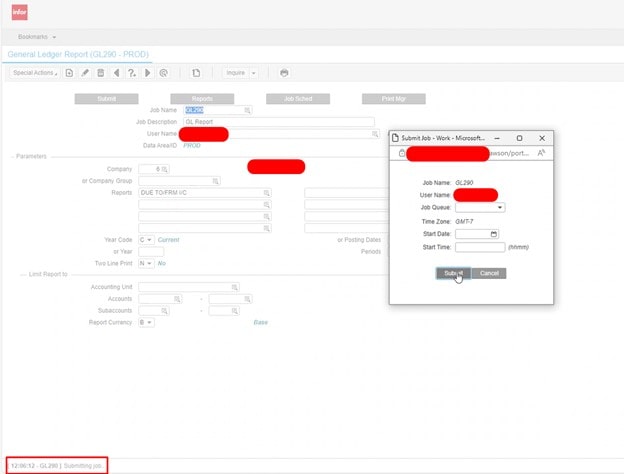This screenshot has width=624, height=474.
Task: Maximize the Submit Job window
Action: tap(519, 138)
